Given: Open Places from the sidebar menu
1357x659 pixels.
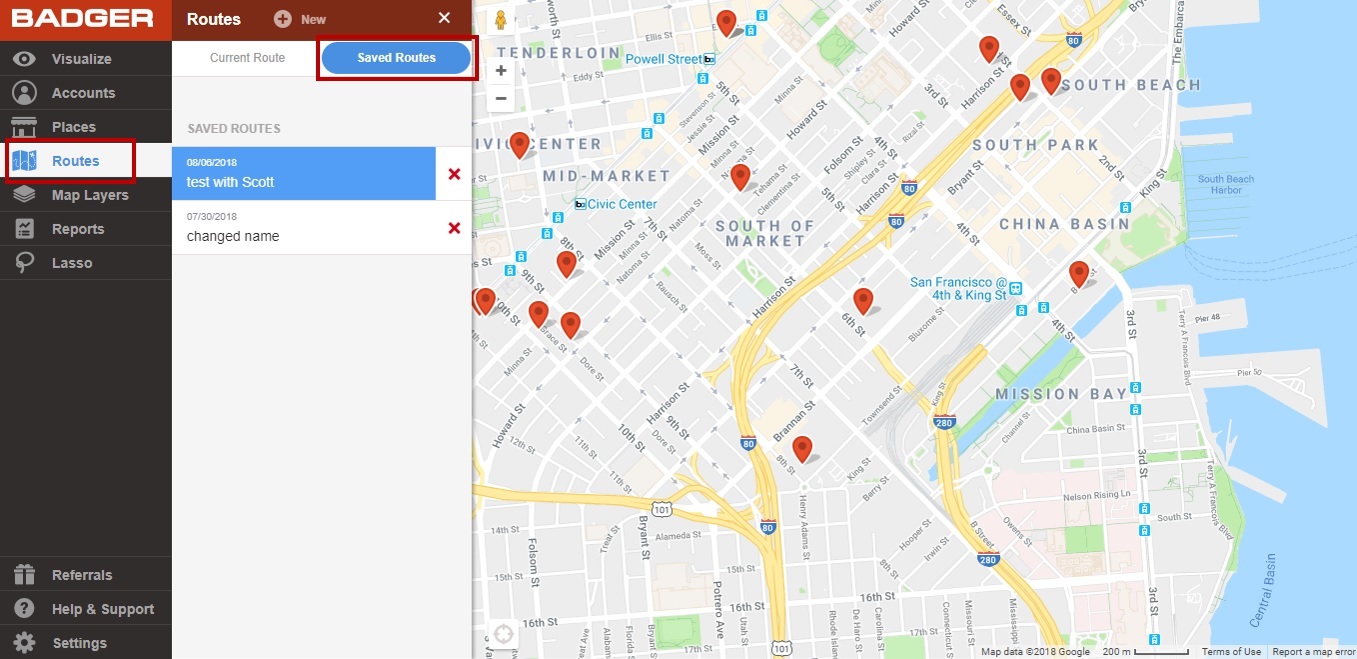Looking at the screenshot, I should click(x=86, y=127).
